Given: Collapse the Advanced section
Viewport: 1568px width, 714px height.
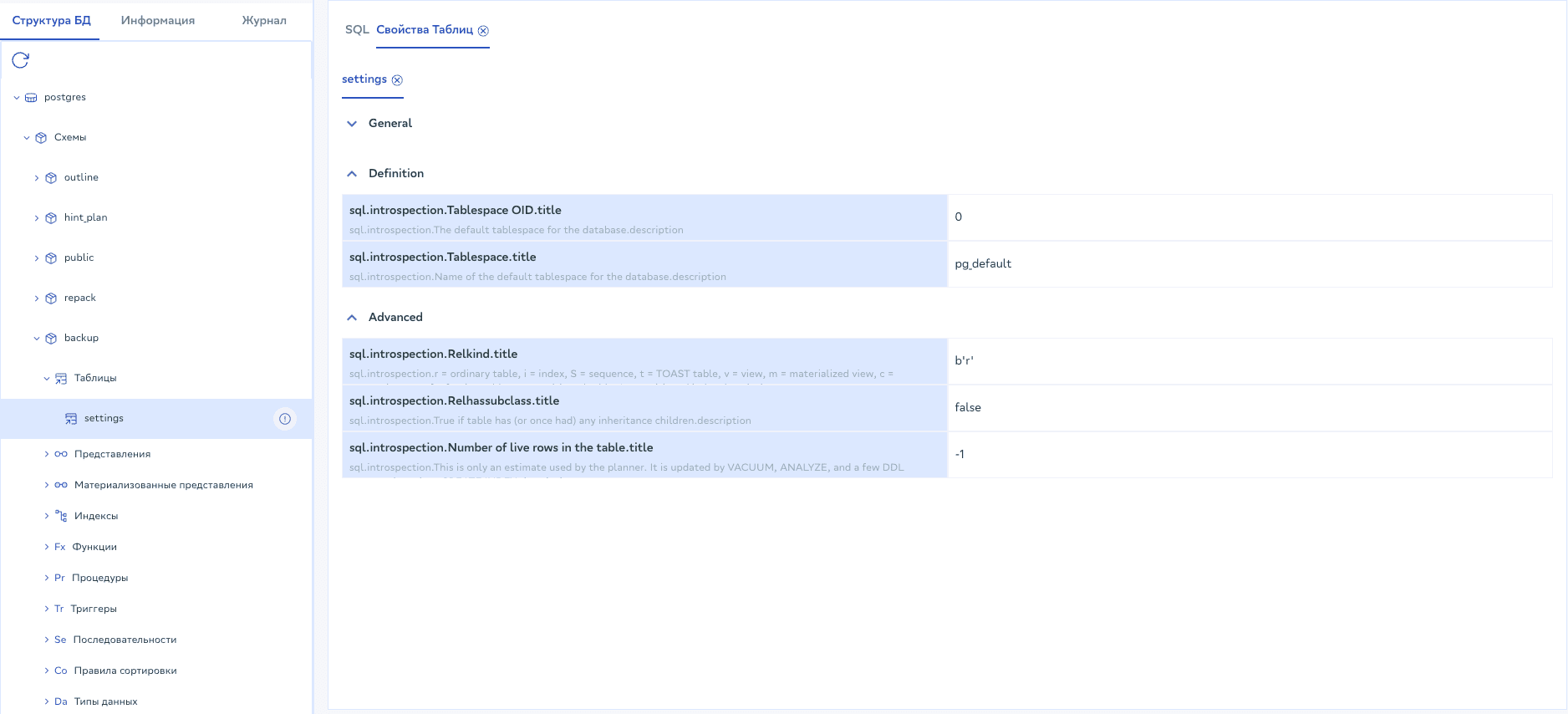Looking at the screenshot, I should coord(352,318).
